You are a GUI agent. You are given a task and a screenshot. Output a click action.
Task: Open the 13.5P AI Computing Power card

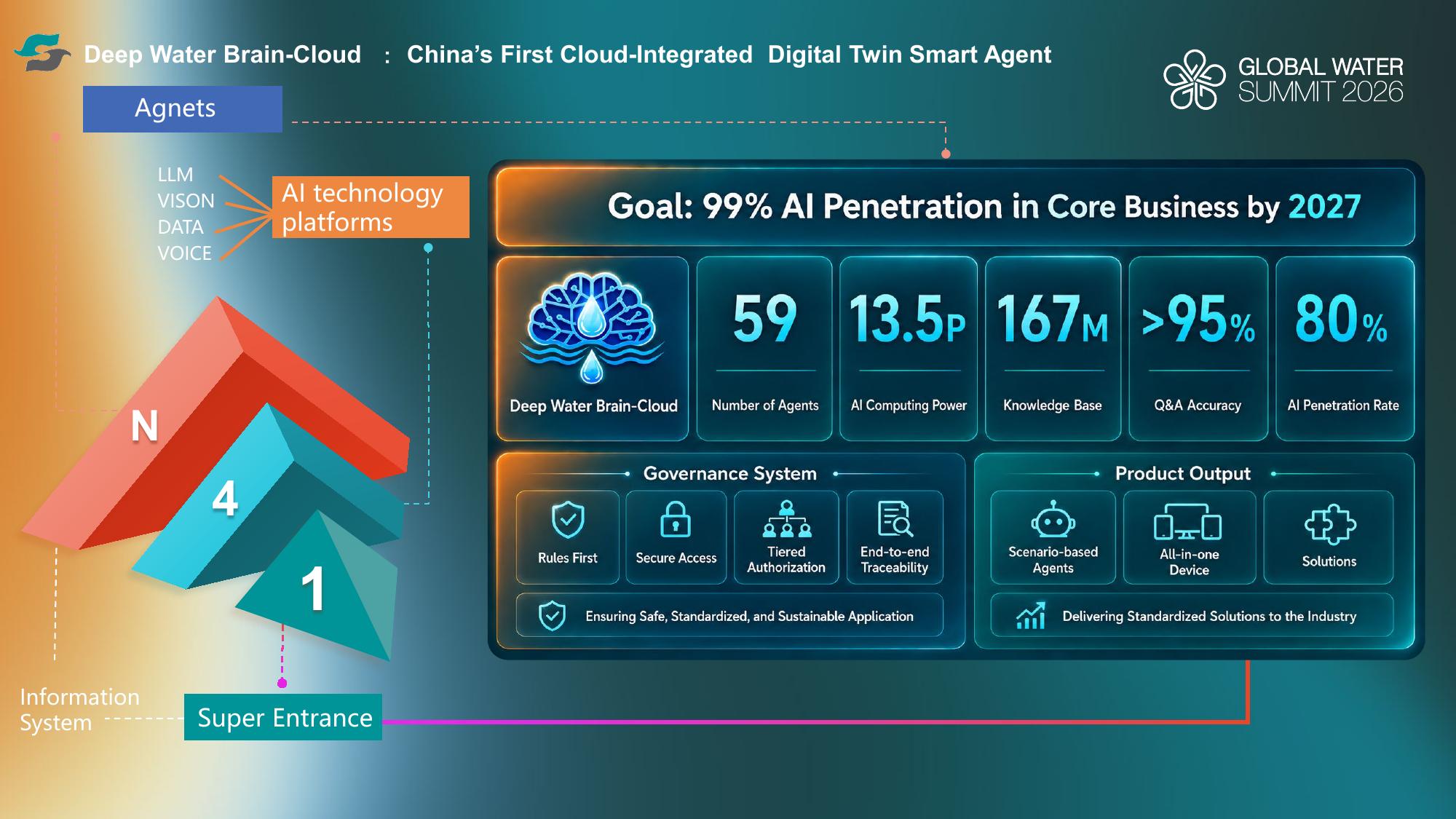909,348
